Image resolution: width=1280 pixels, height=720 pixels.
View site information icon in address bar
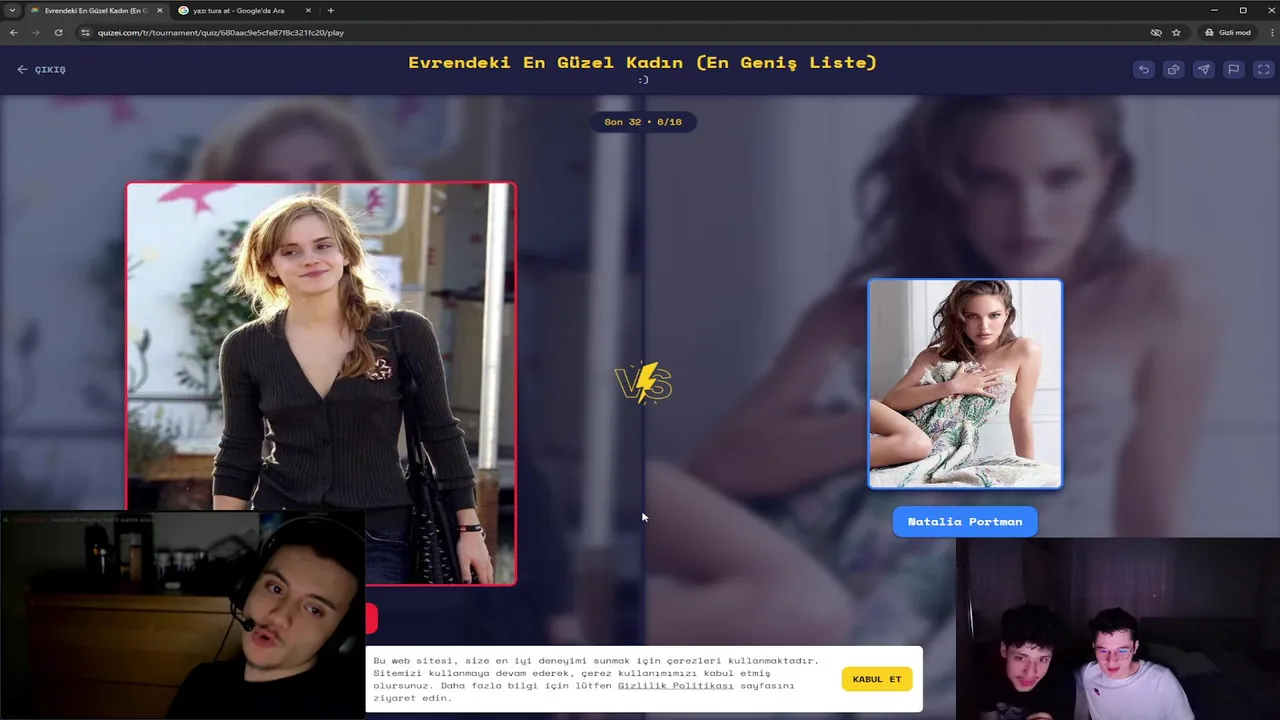(x=86, y=32)
